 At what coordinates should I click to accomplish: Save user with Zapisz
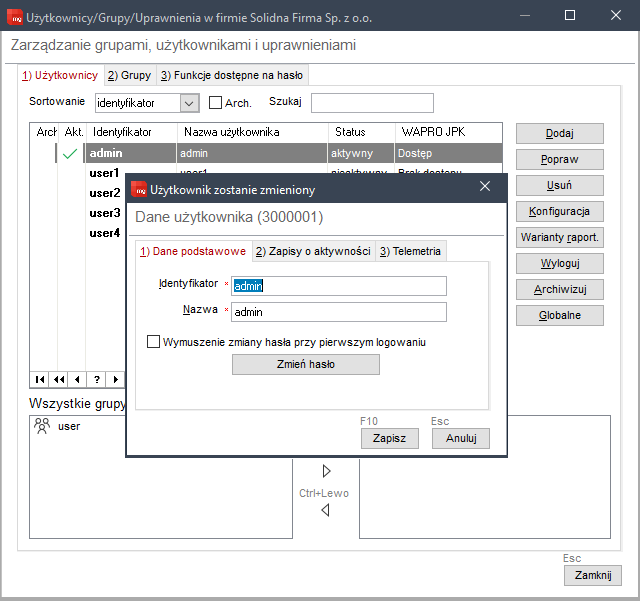[389, 438]
